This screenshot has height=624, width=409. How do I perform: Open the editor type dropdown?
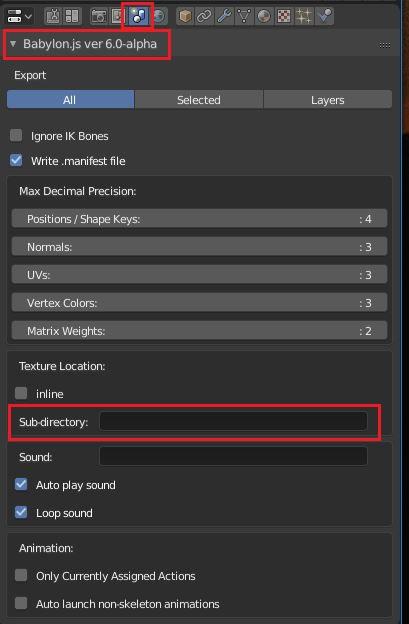pyautogui.click(x=19, y=17)
